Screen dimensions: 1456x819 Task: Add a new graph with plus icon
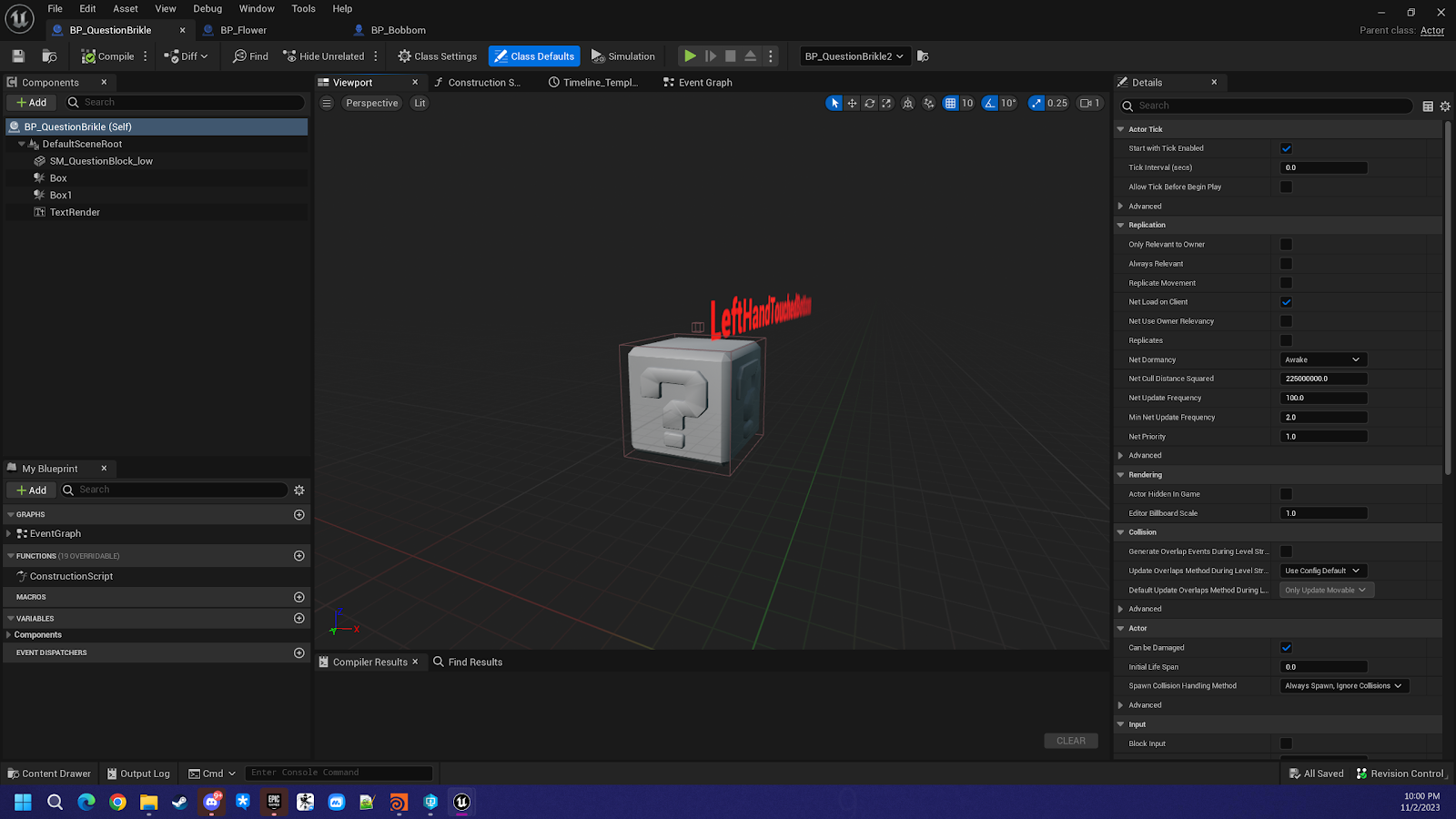click(298, 515)
